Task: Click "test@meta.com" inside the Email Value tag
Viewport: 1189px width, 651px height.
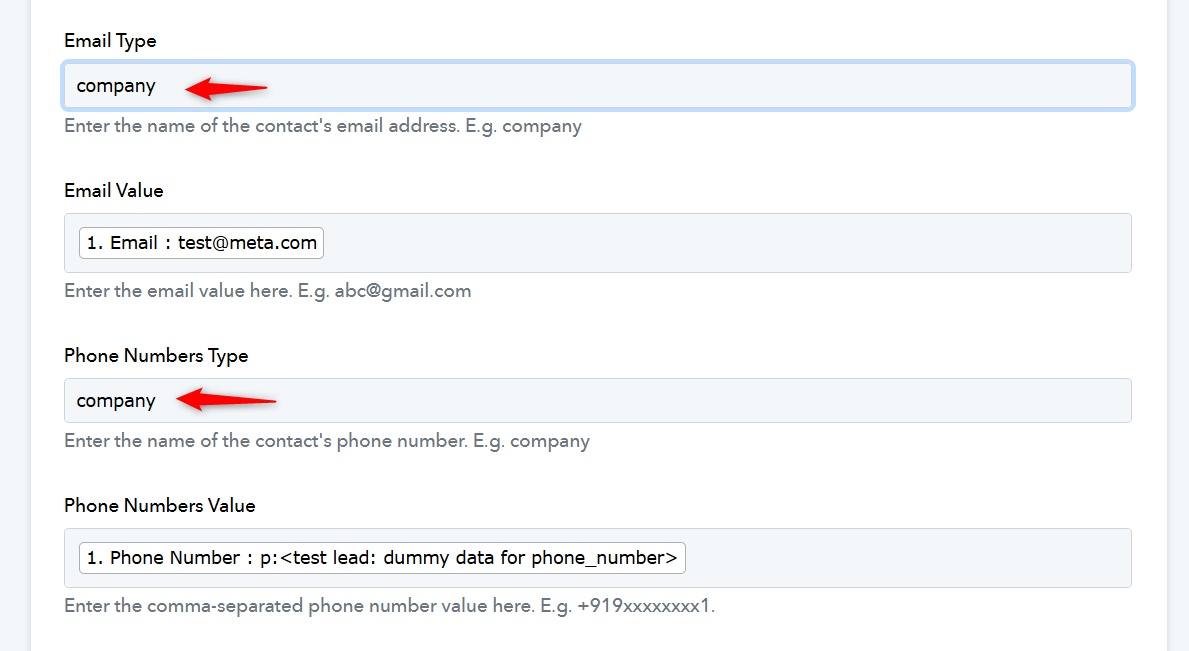Action: pos(247,243)
